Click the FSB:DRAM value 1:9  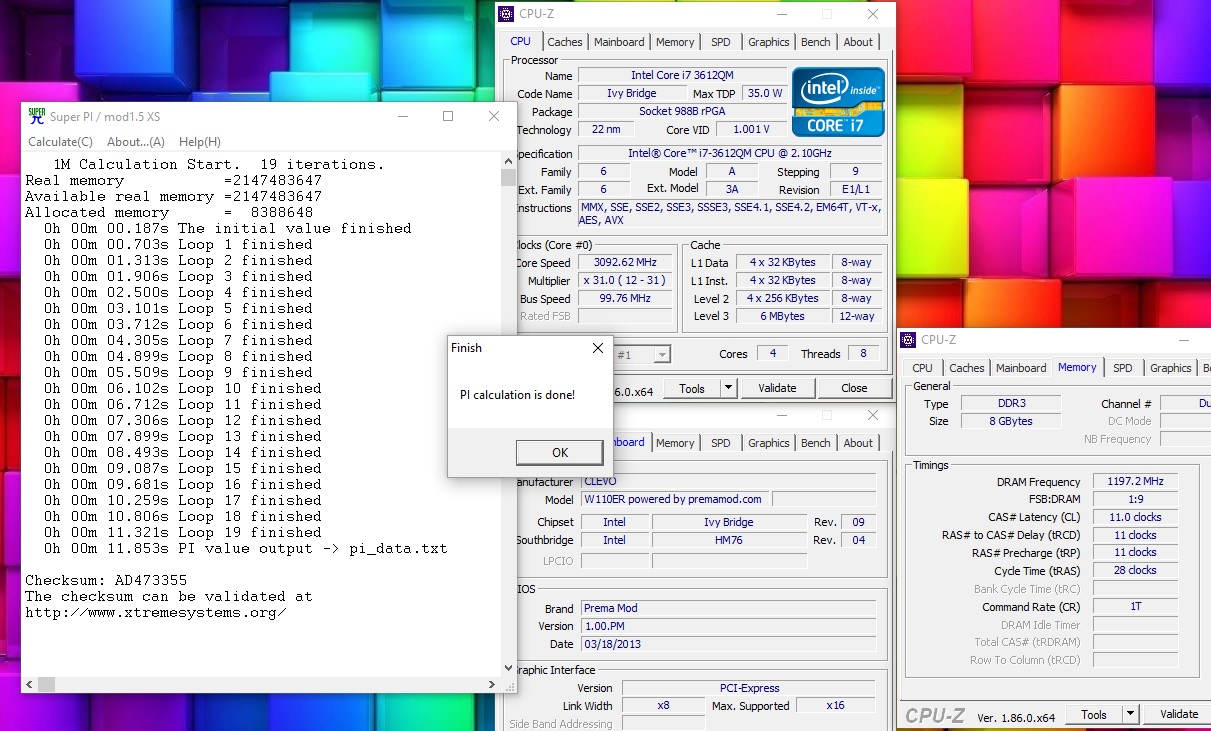point(1135,499)
